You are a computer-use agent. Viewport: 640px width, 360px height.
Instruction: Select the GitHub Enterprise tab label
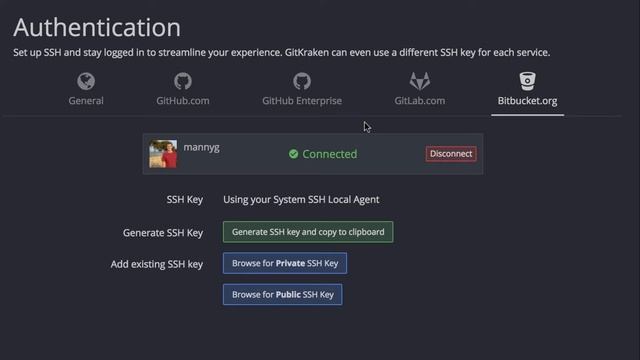(x=302, y=100)
